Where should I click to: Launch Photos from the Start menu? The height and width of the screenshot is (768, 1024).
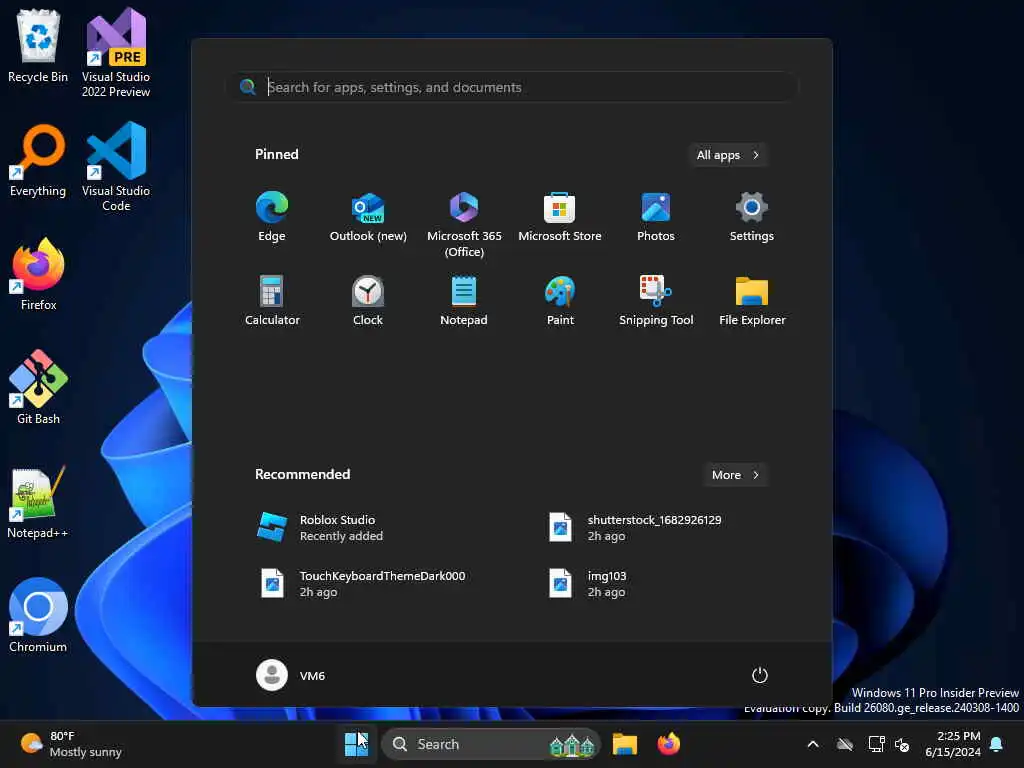tap(656, 217)
